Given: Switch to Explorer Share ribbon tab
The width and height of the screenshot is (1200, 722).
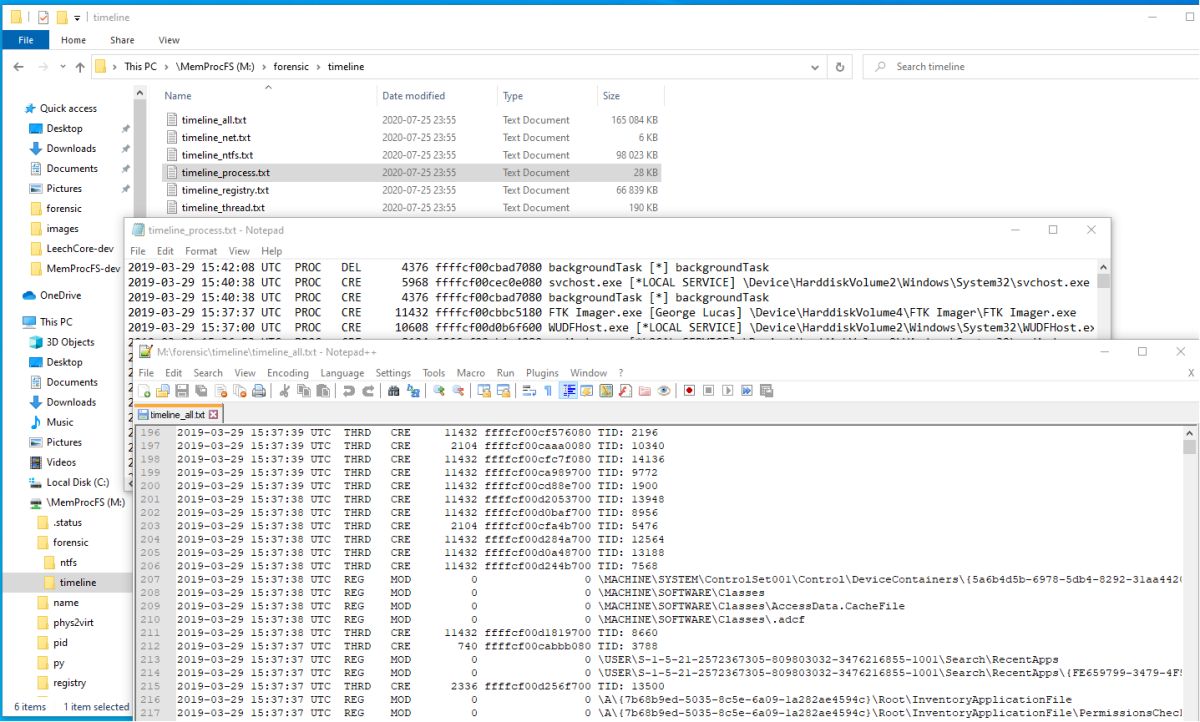Looking at the screenshot, I should 122,40.
